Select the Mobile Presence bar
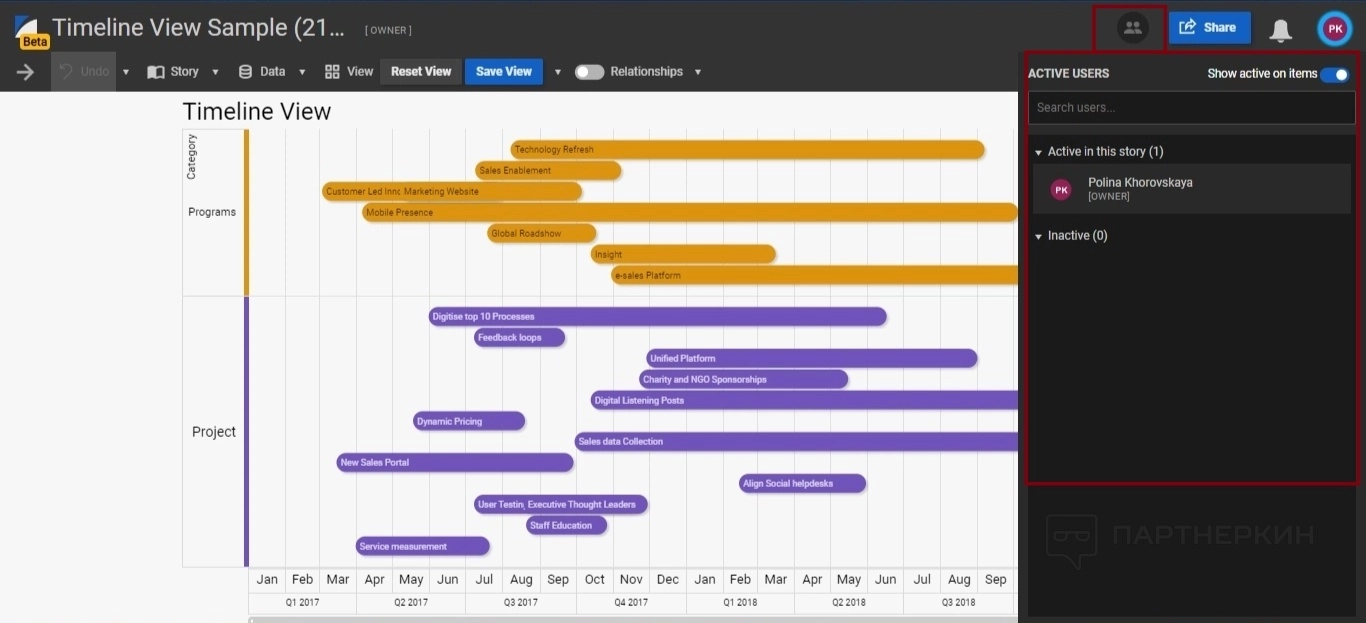This screenshot has height=623, width=1366. (690, 213)
